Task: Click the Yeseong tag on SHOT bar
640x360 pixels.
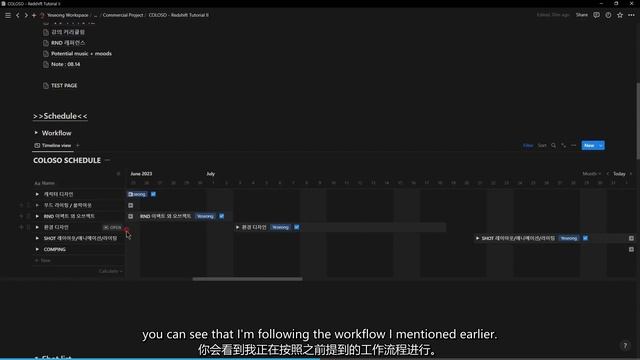Action: pos(569,238)
